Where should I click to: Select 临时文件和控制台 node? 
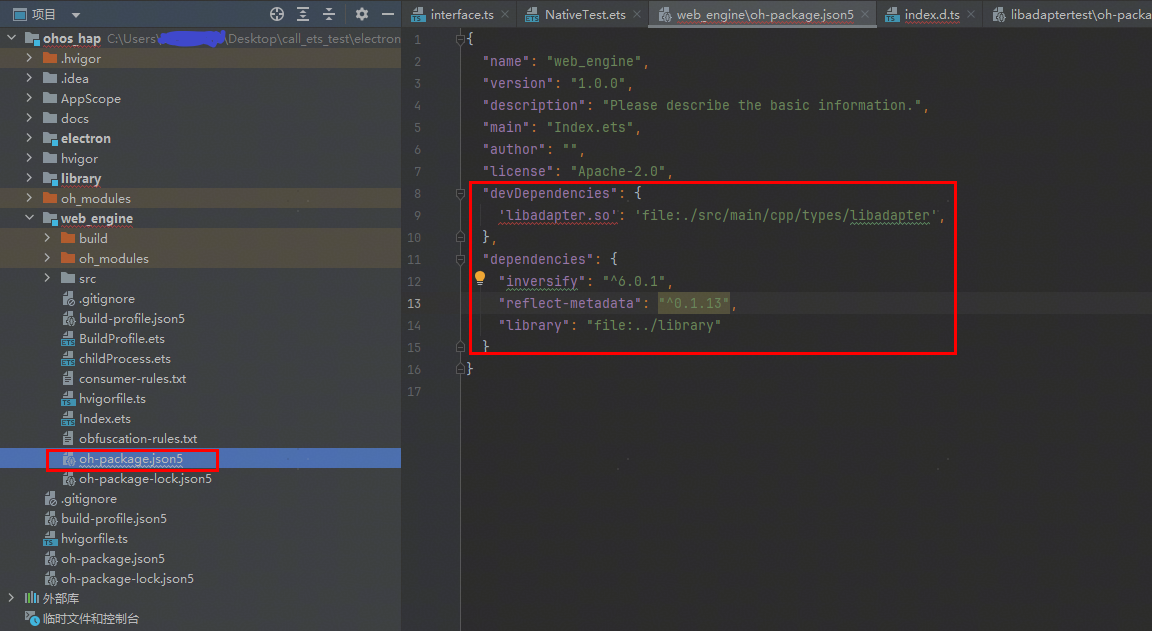[x=90, y=619]
